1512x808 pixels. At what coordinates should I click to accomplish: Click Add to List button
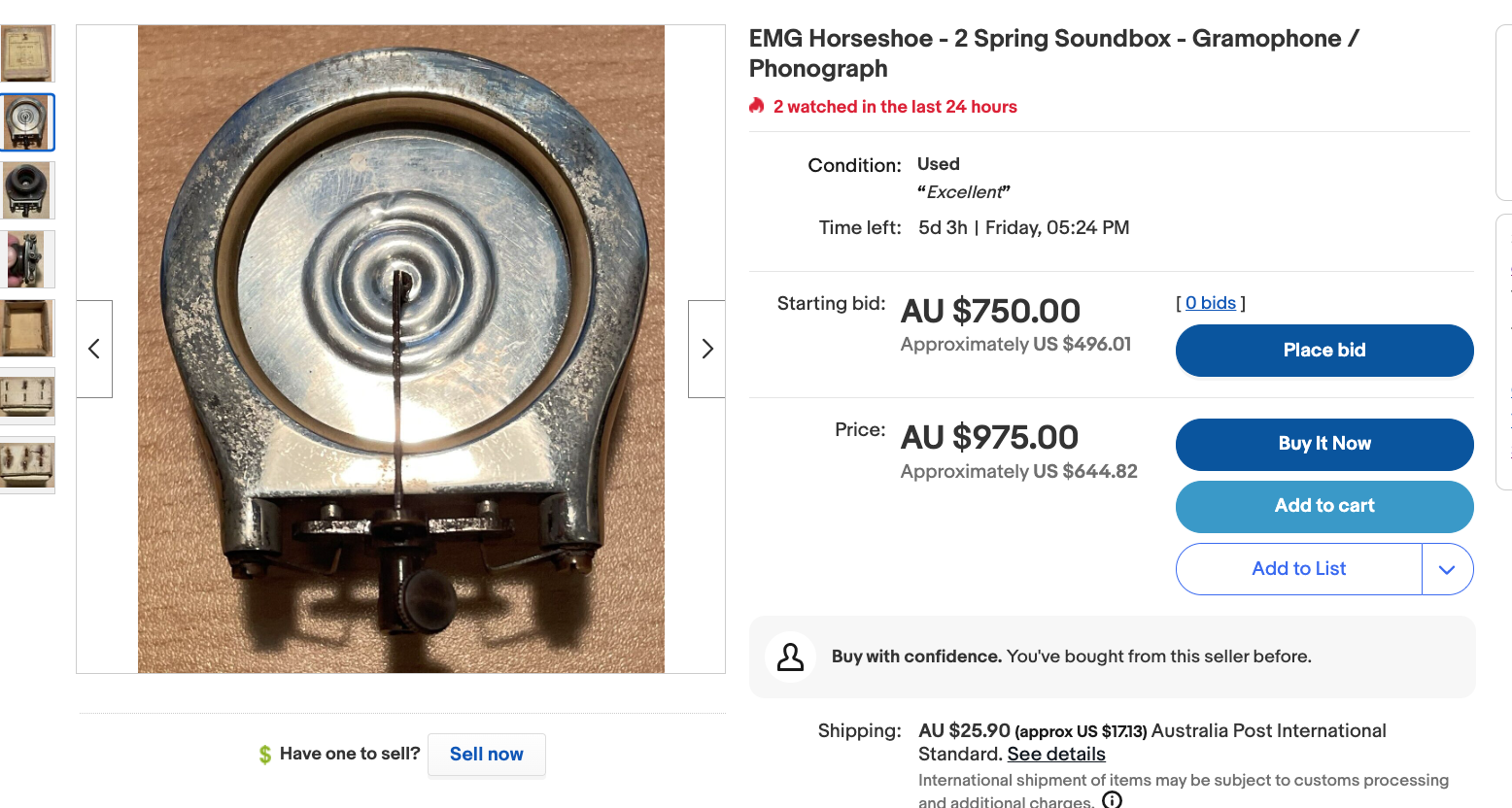point(1298,569)
